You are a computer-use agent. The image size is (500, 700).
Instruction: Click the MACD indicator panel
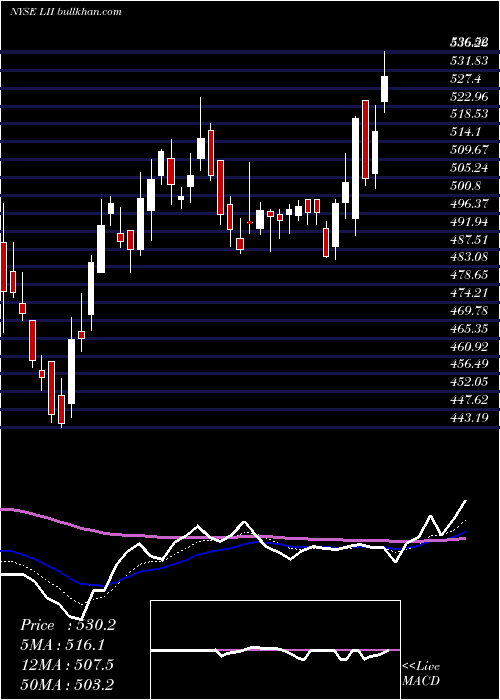(x=275, y=650)
